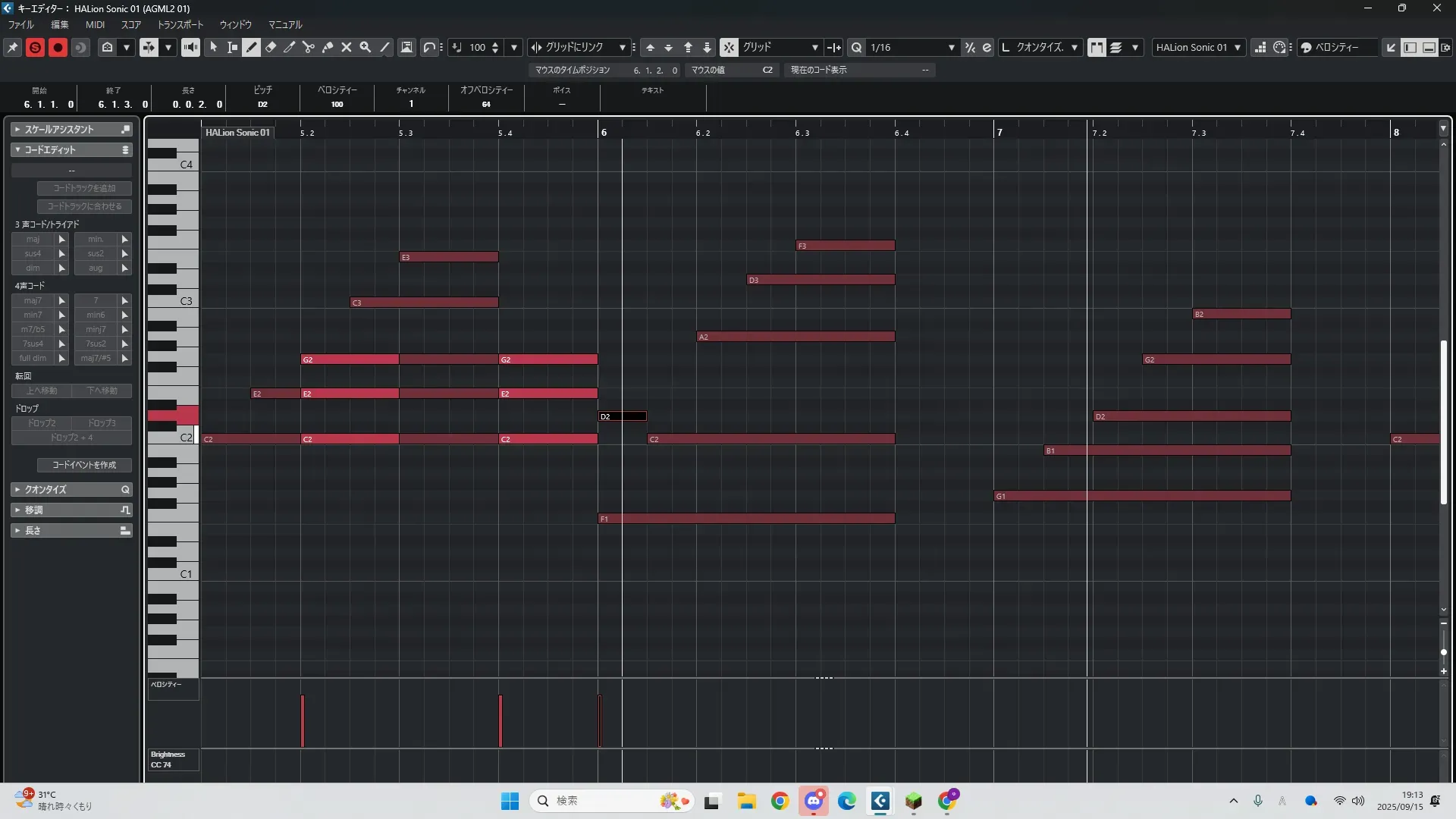Toggle Record in Editor button
This screenshot has height=819, width=1456.
click(x=58, y=47)
